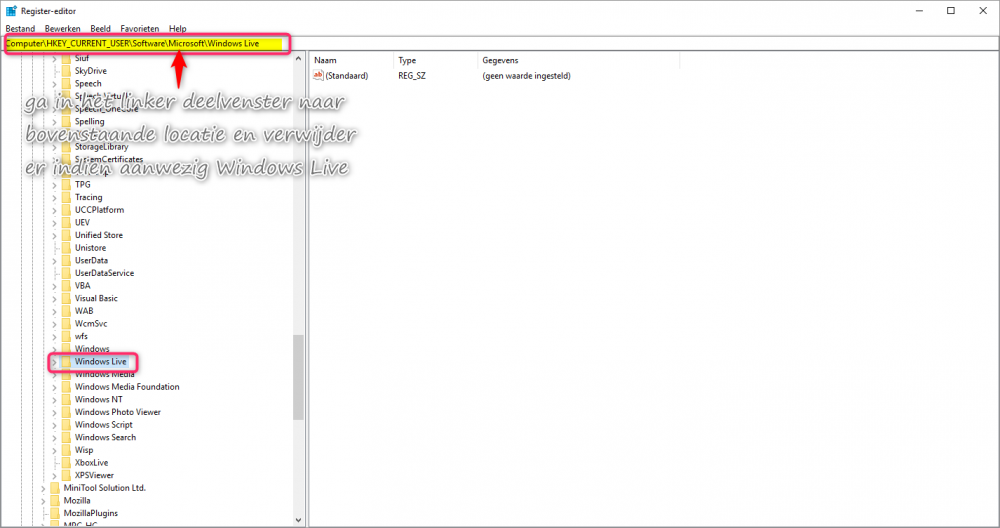Click the tree pane scroll up arrow
The image size is (1000, 528).
tap(298, 59)
